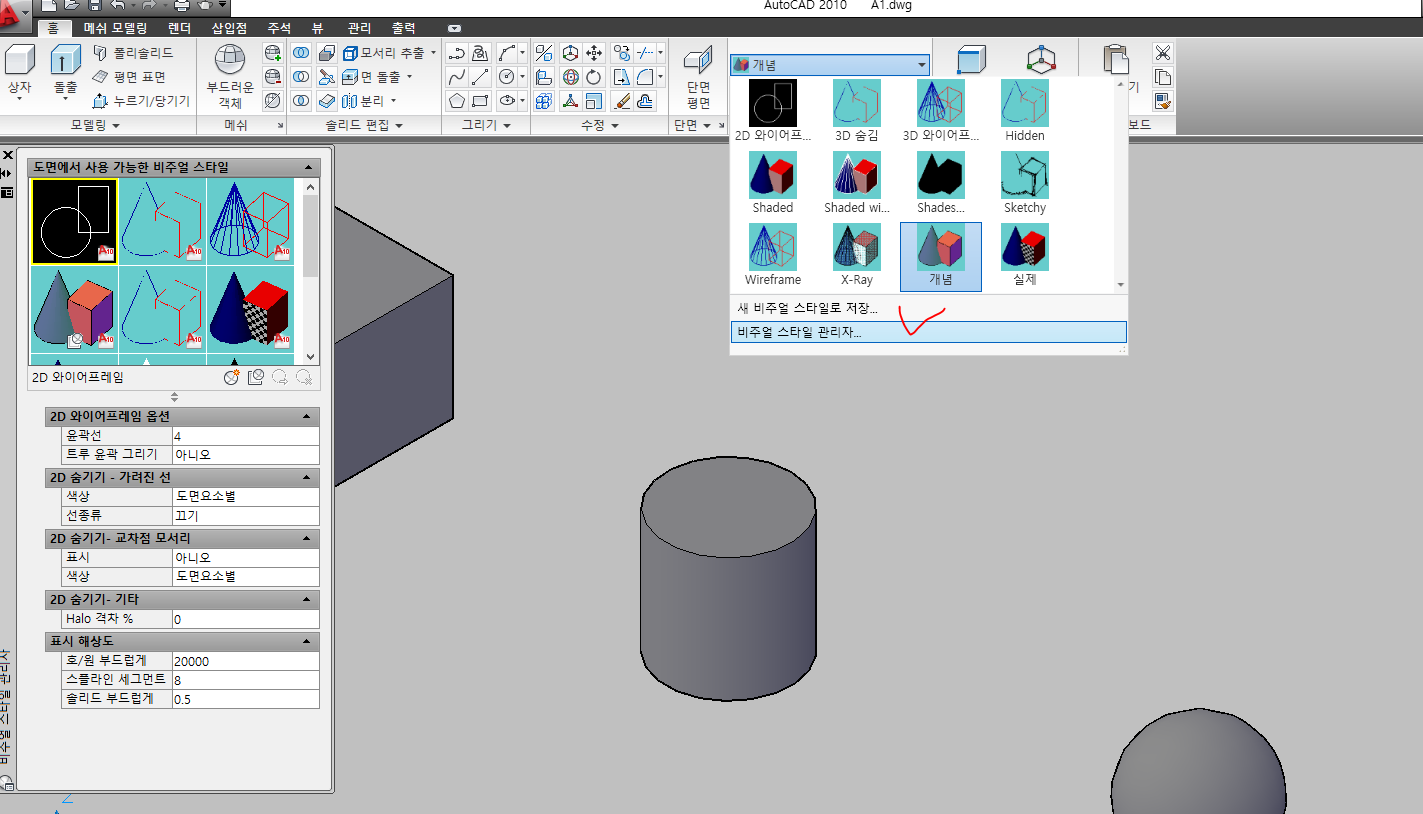Click the cut (scissors) icon
The height and width of the screenshot is (814, 1423).
(1162, 53)
